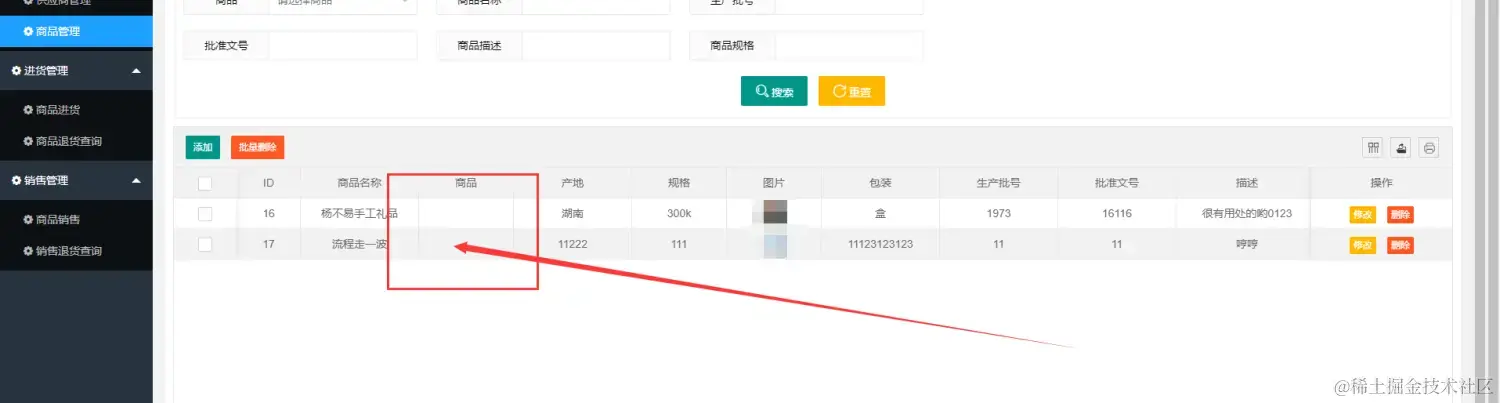Click the cell 很有用处的哟0123
Viewport: 1500px width, 403px height.
click(1247, 214)
